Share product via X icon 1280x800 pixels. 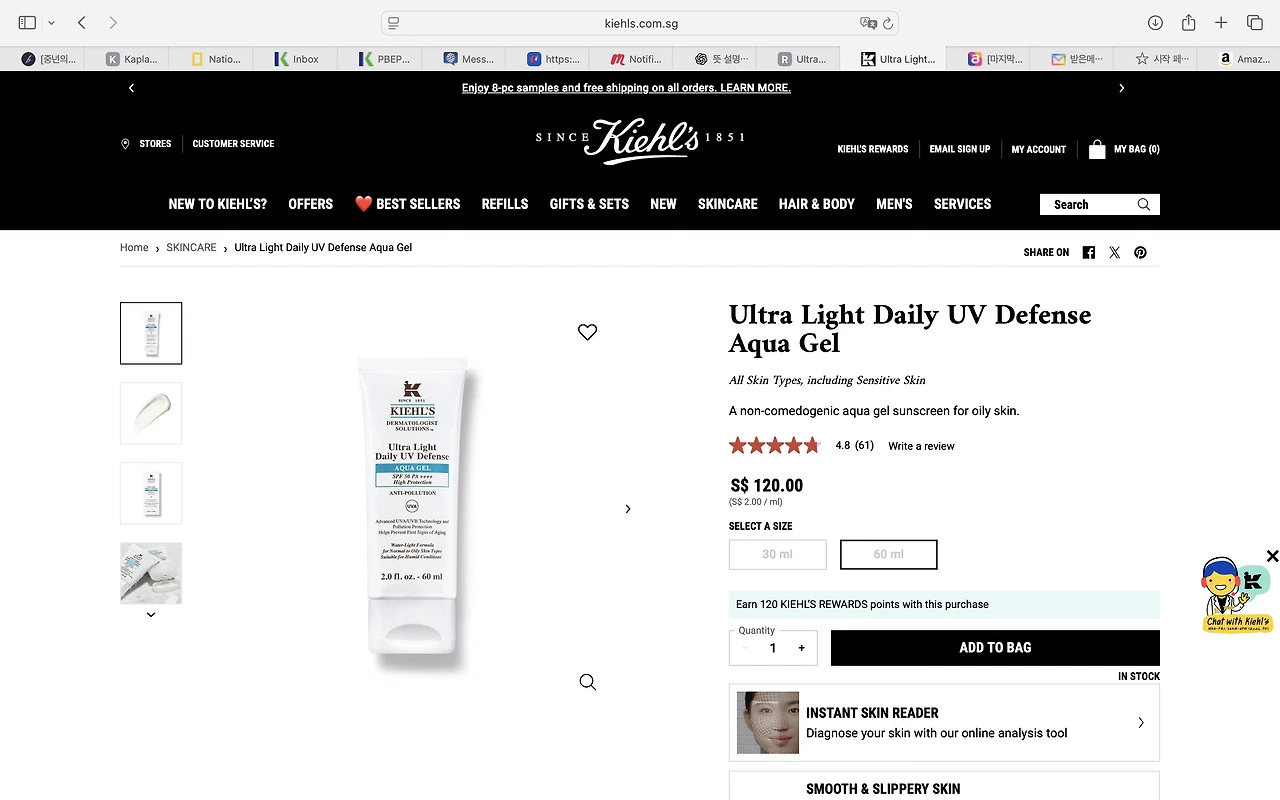(x=1114, y=253)
